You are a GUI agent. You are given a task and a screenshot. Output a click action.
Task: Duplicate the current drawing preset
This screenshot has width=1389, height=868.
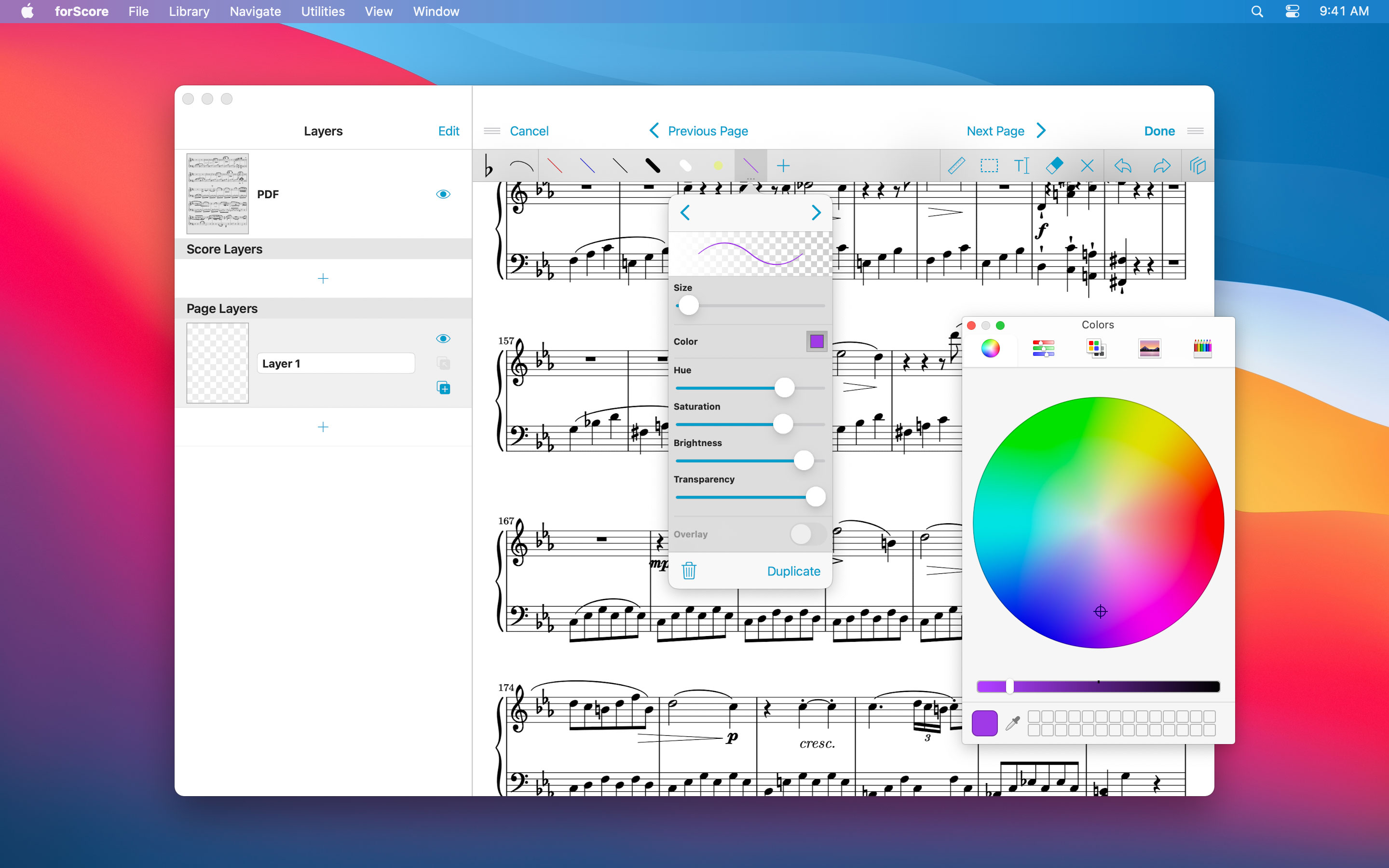(794, 571)
